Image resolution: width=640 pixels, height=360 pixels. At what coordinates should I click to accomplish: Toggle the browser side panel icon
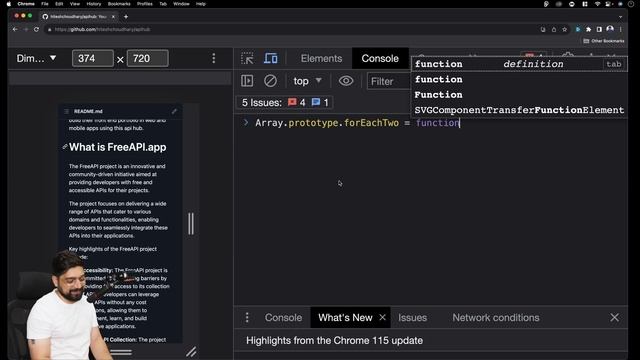599,29
